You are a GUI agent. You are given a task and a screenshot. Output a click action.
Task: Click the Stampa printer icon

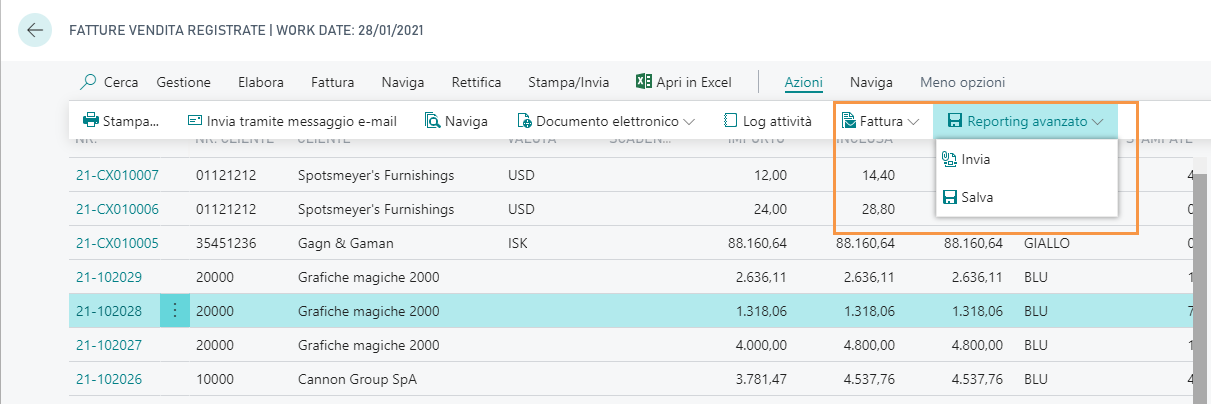(x=91, y=121)
